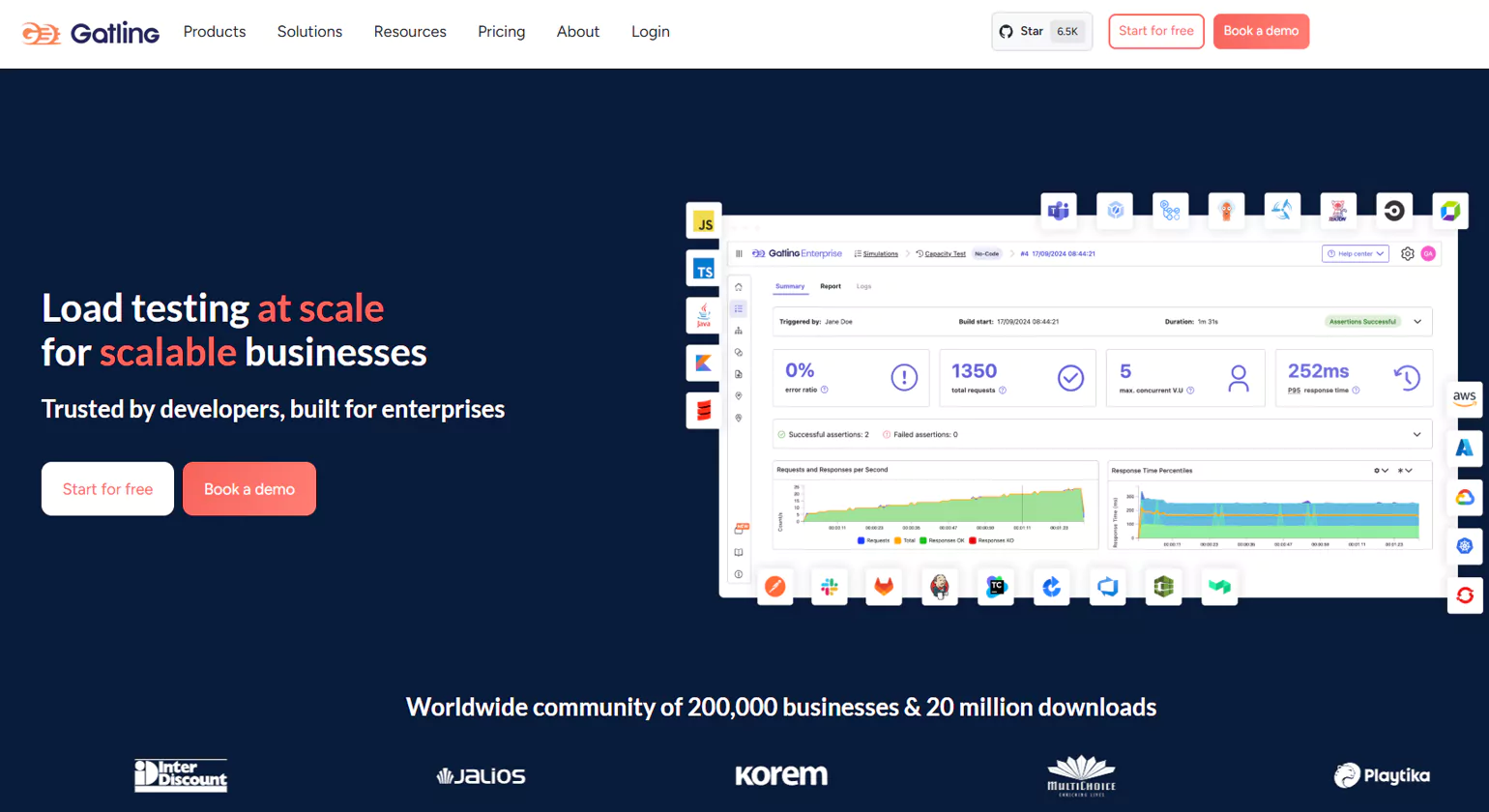Click the AWS cloud icon
1489x812 pixels.
click(1464, 397)
